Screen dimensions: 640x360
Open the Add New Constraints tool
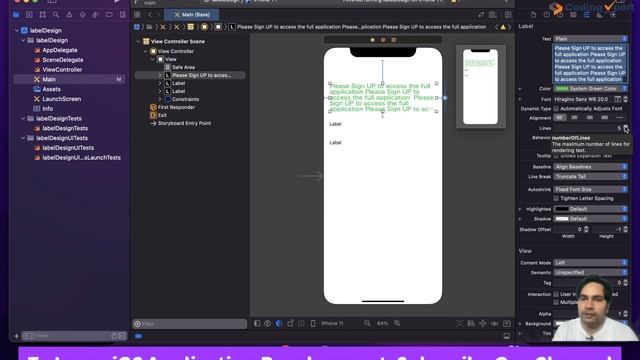483,323
